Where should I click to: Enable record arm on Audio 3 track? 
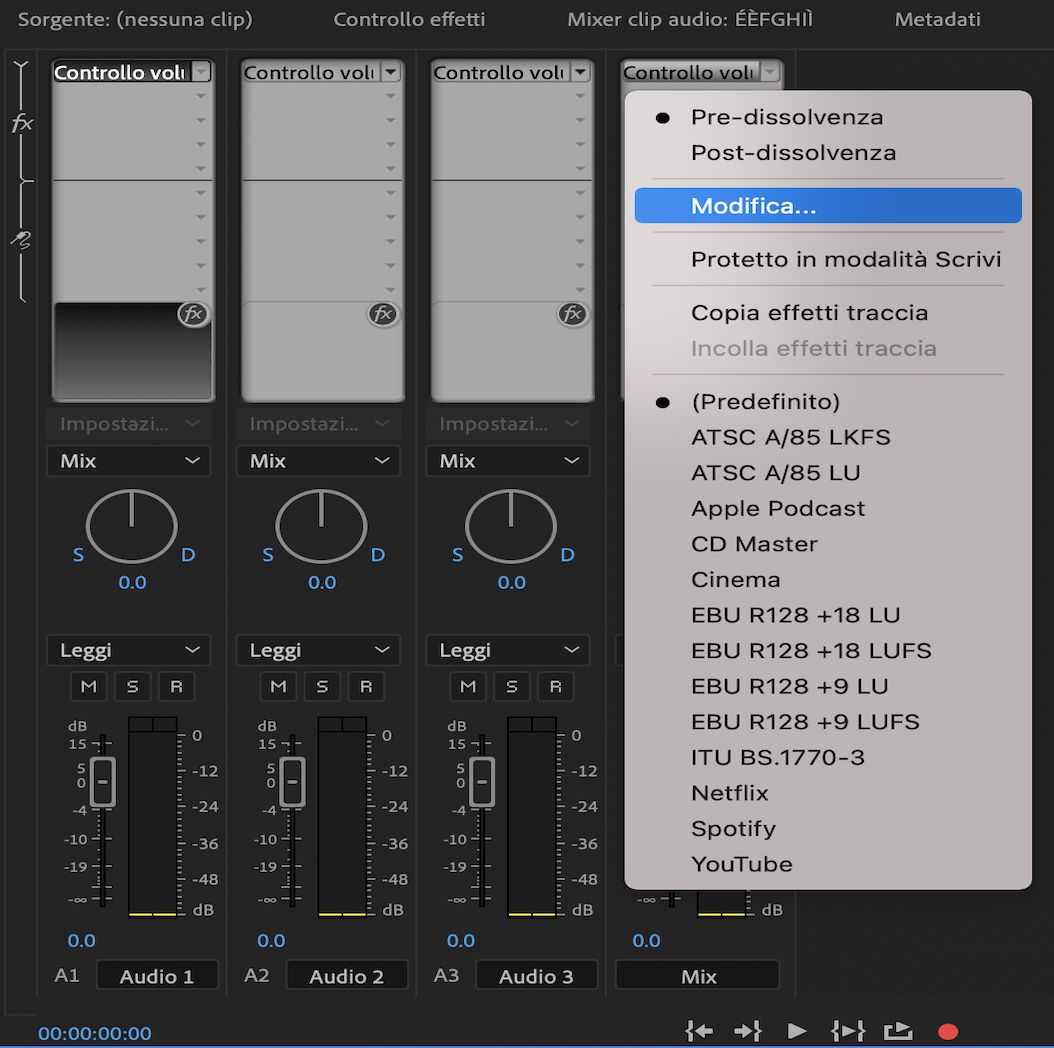[x=555, y=687]
